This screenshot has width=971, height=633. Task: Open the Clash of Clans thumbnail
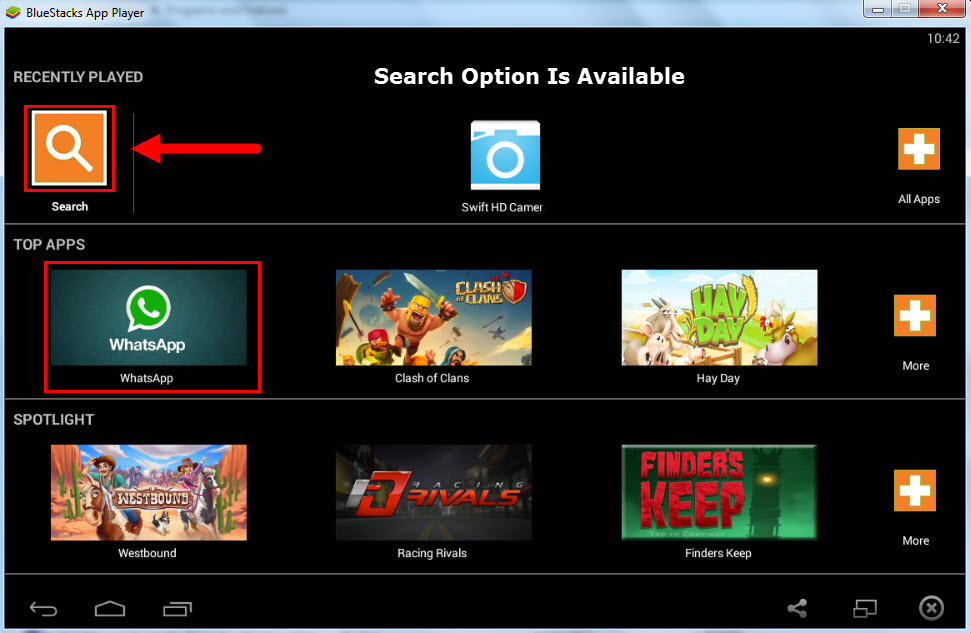433,317
